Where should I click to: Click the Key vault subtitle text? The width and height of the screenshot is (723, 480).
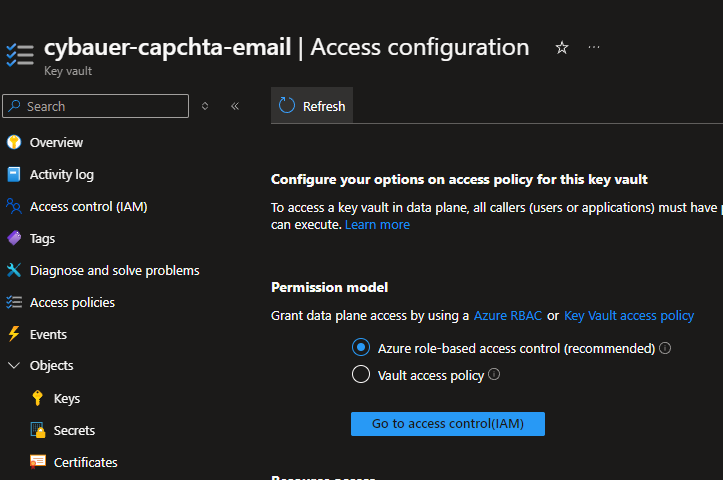point(68,71)
